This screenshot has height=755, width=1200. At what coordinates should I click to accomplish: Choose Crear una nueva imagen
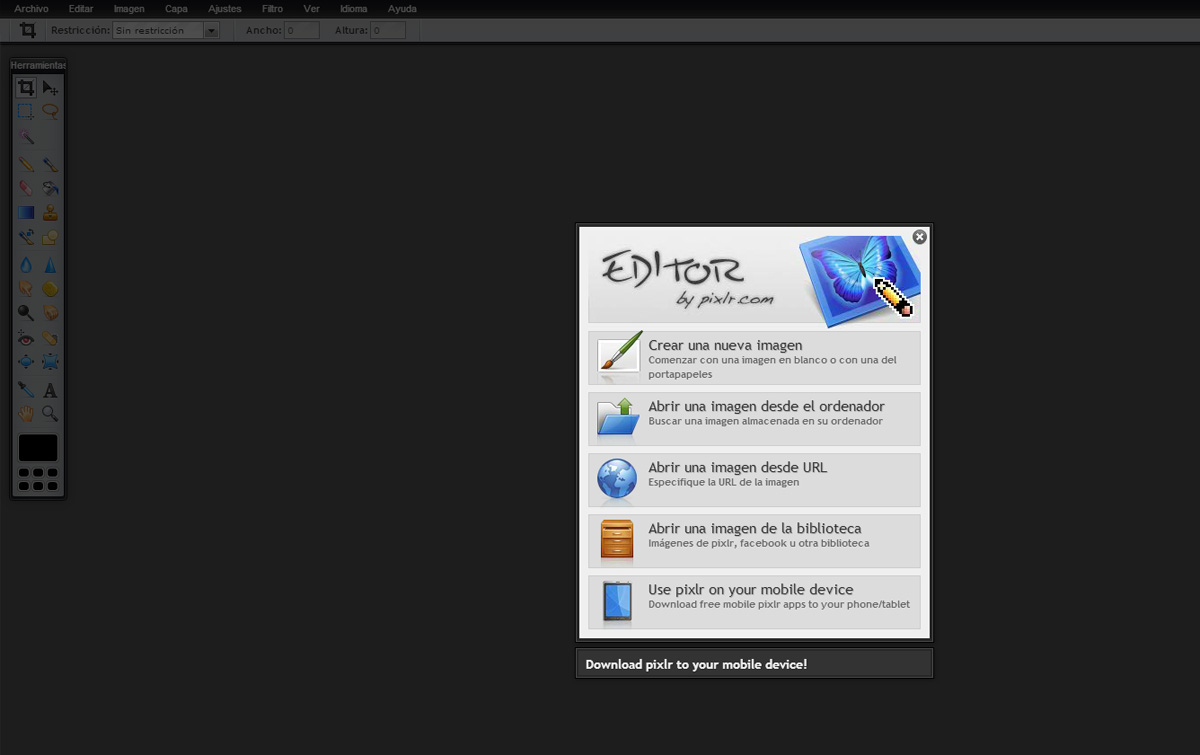(754, 358)
